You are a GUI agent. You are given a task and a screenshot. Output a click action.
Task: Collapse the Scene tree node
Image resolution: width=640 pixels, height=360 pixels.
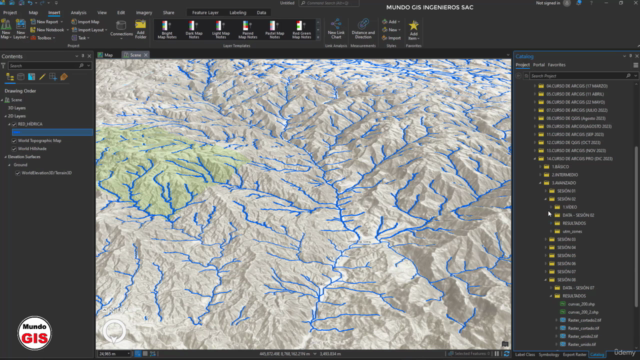pos(2,100)
